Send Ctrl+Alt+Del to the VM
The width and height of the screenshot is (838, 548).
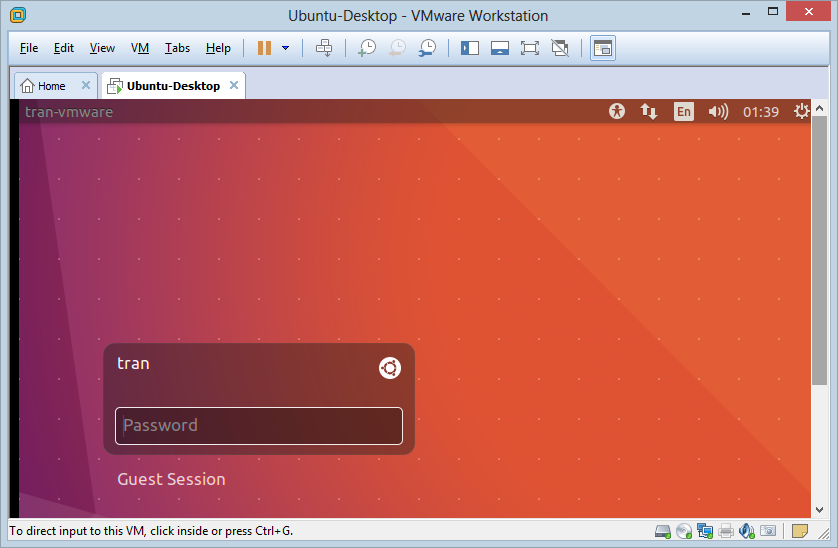(x=324, y=48)
